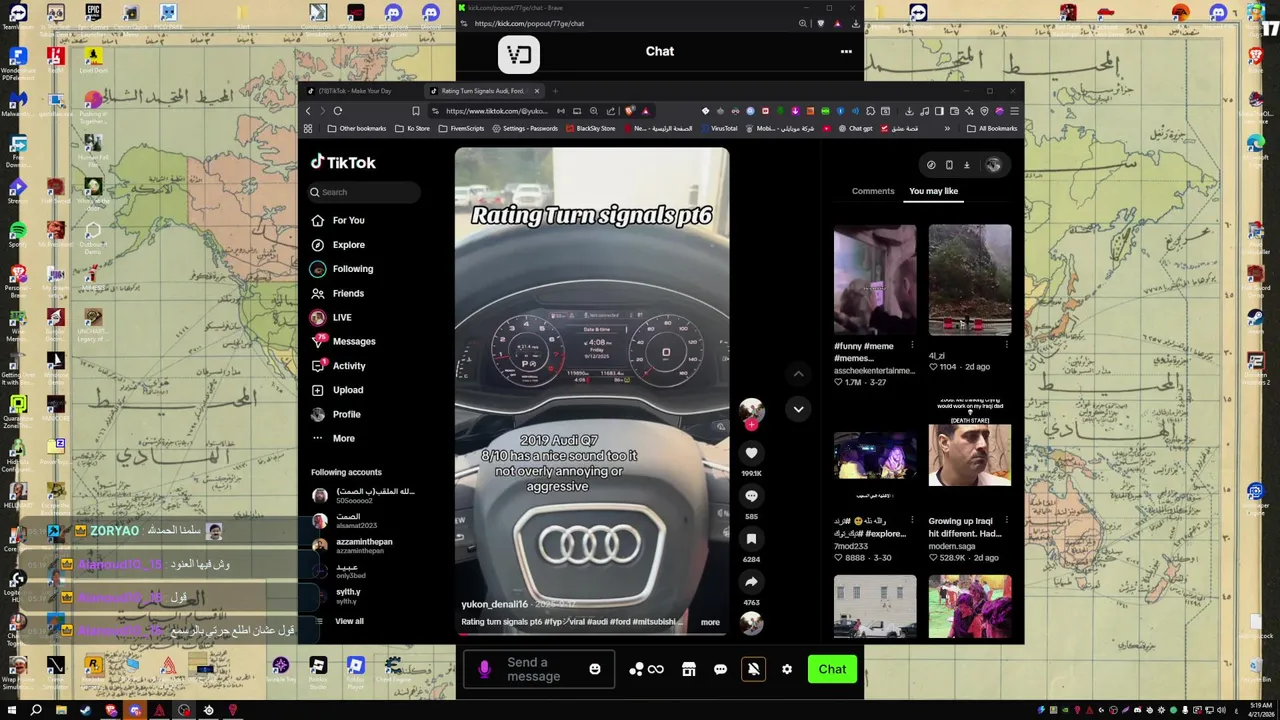This screenshot has width=1280, height=720.
Task: Open the Upload page
Action: pyautogui.click(x=337, y=390)
